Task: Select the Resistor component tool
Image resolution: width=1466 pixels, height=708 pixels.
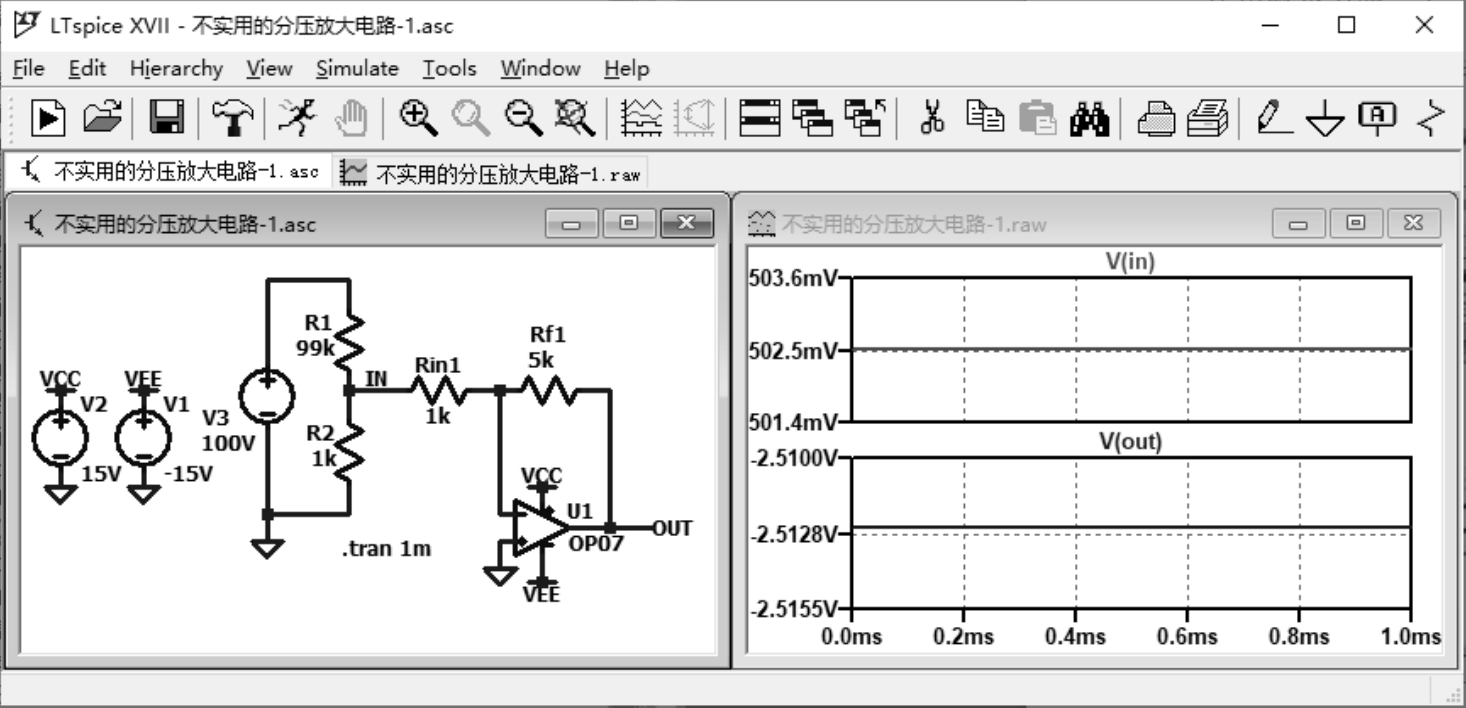Action: point(1432,118)
